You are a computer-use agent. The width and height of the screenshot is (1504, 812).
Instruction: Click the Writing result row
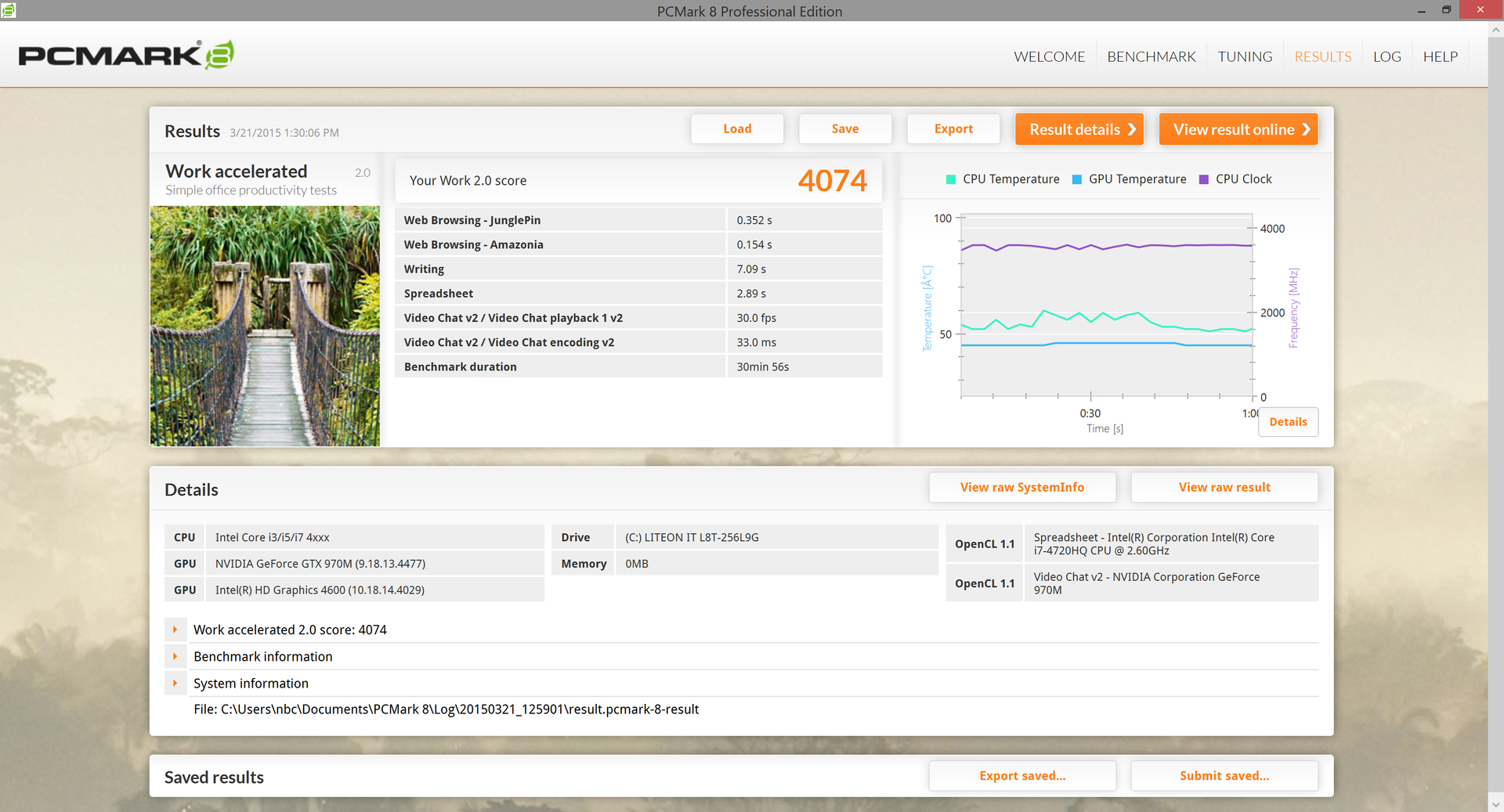638,269
